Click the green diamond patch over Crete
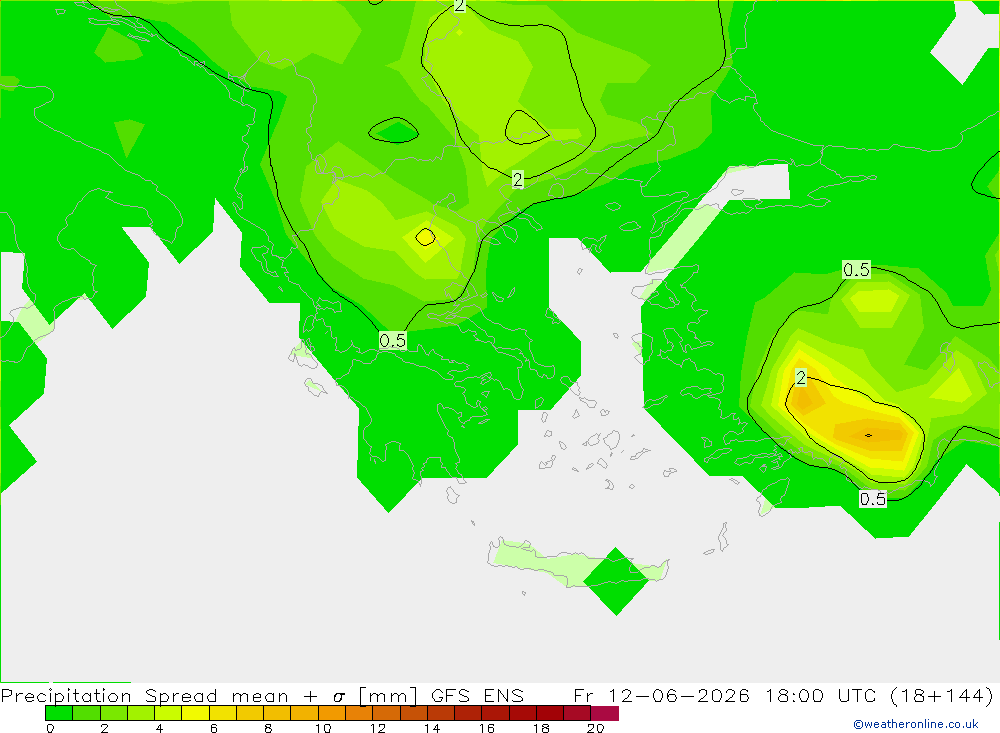 pyautogui.click(x=616, y=581)
